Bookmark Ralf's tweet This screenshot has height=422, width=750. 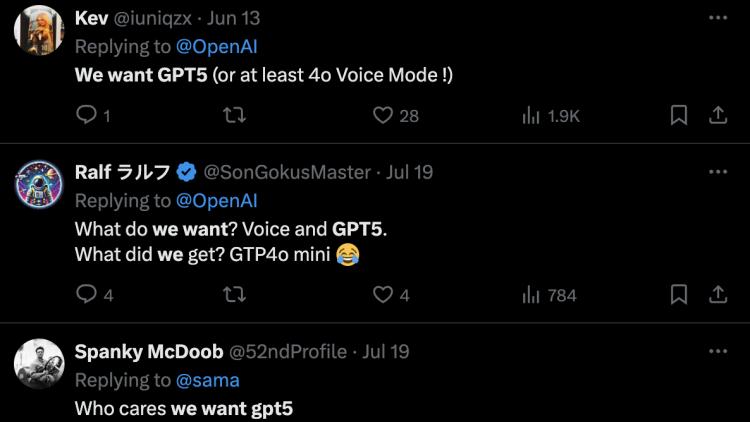click(679, 295)
